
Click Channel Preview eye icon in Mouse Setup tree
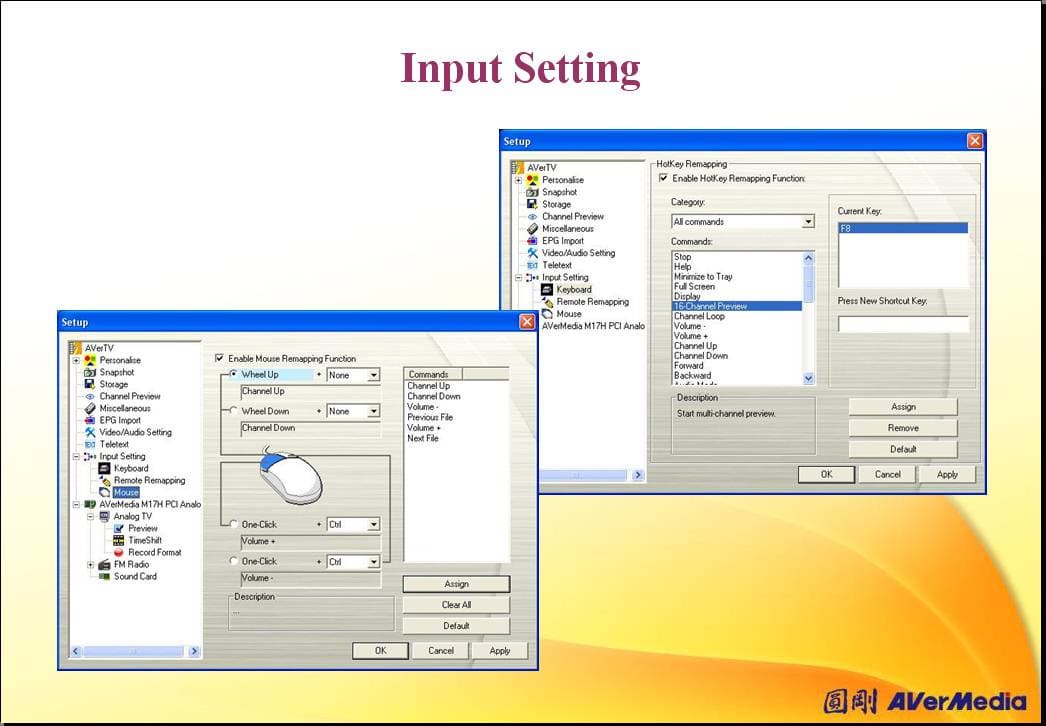pyautogui.click(x=90, y=396)
